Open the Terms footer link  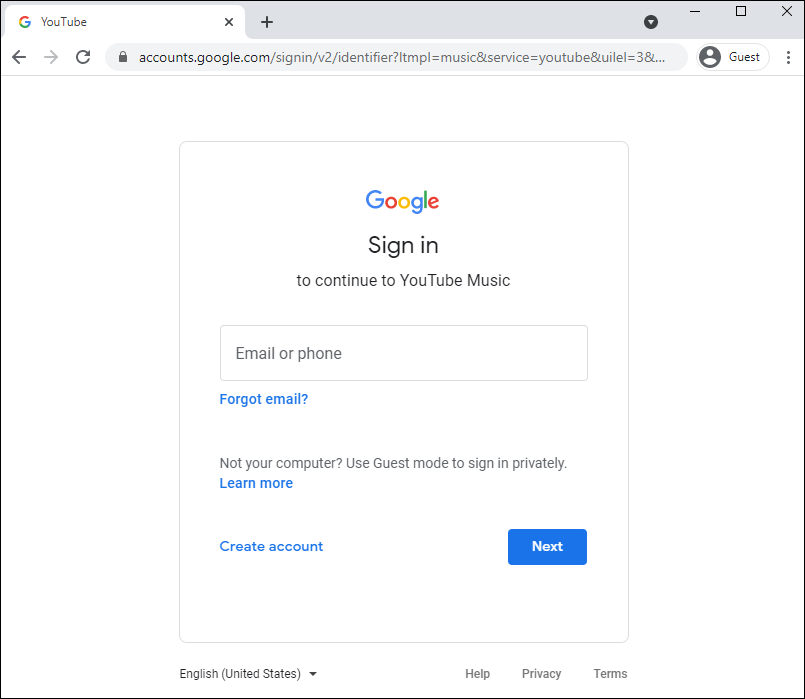[x=610, y=674]
